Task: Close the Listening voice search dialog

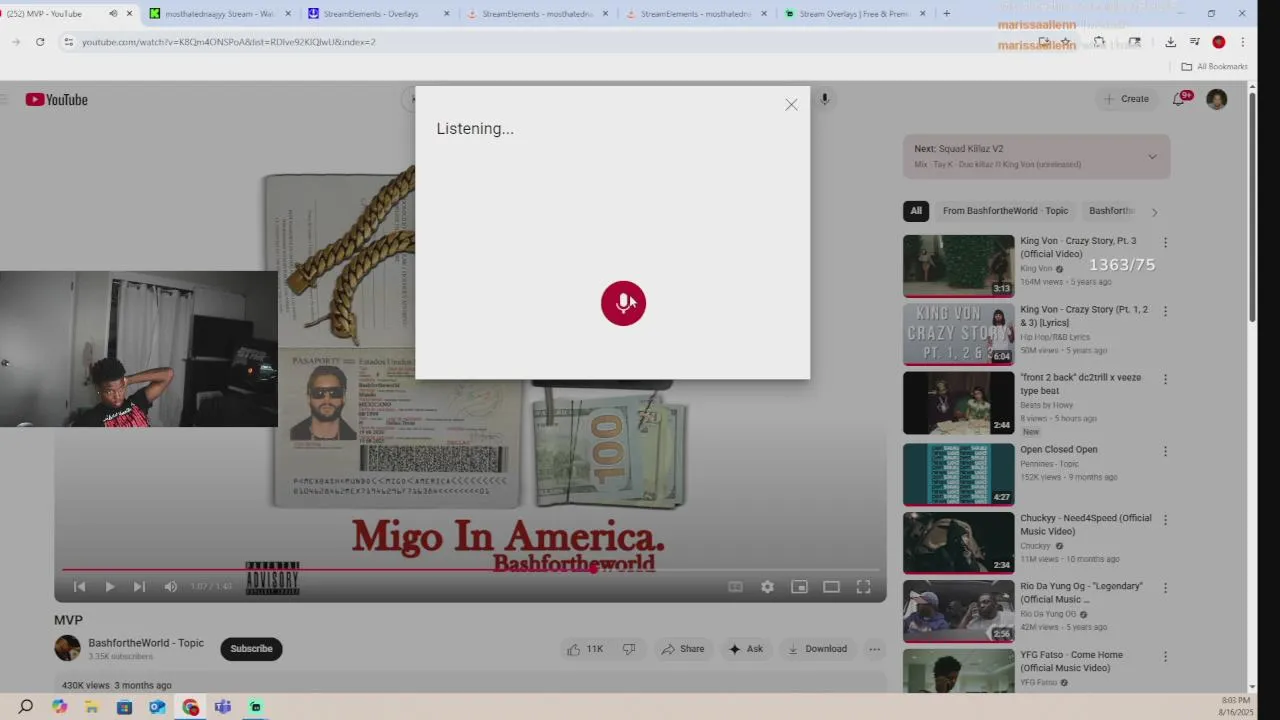Action: coord(791,104)
